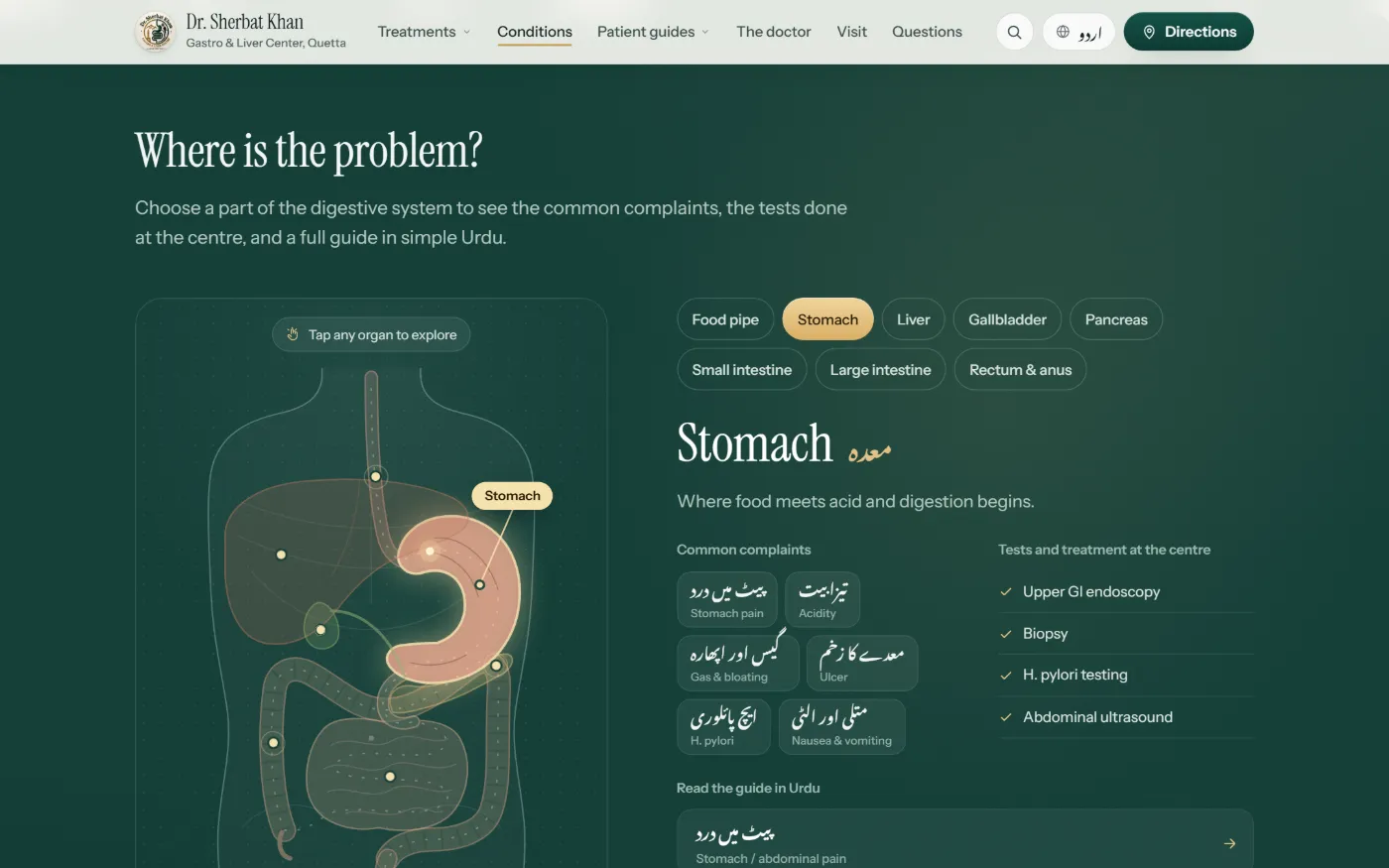Go to The doctor page

tap(774, 32)
